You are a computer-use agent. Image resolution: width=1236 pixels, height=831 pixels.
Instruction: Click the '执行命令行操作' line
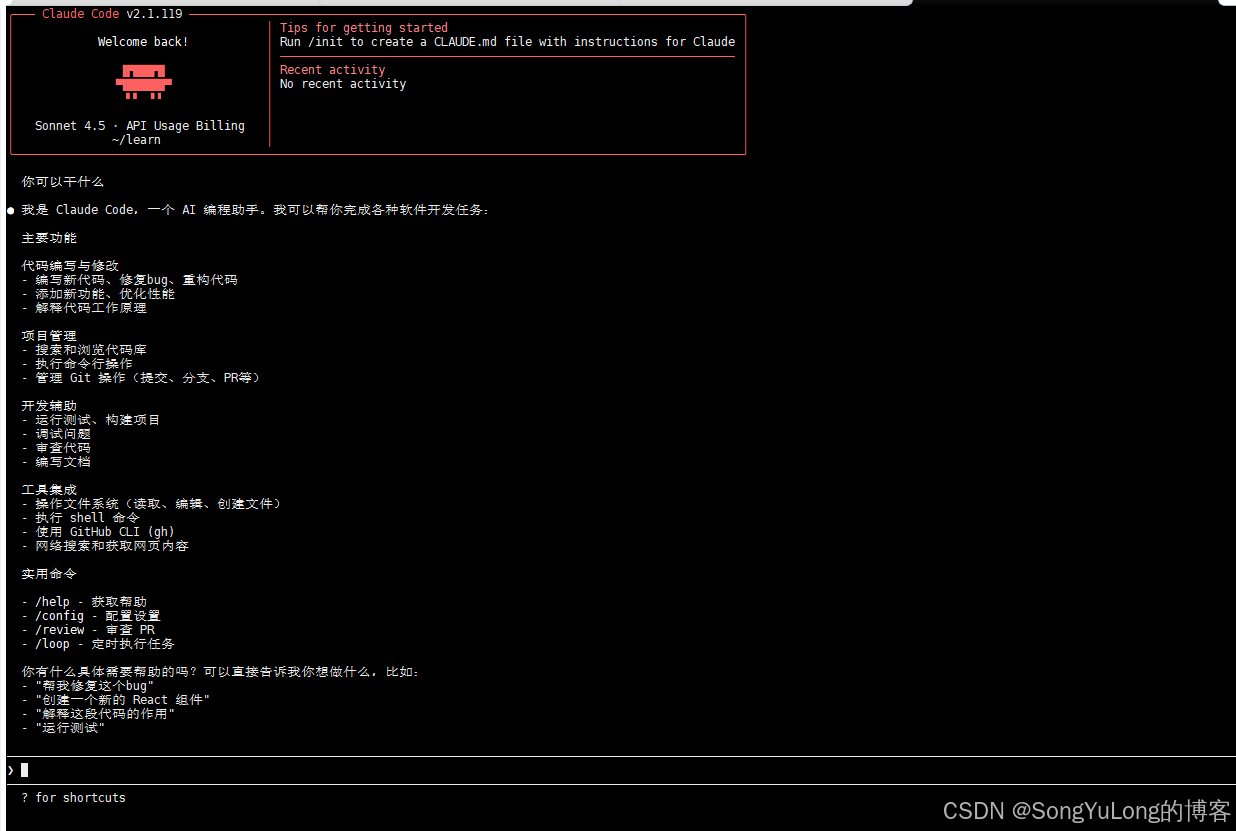(77, 364)
